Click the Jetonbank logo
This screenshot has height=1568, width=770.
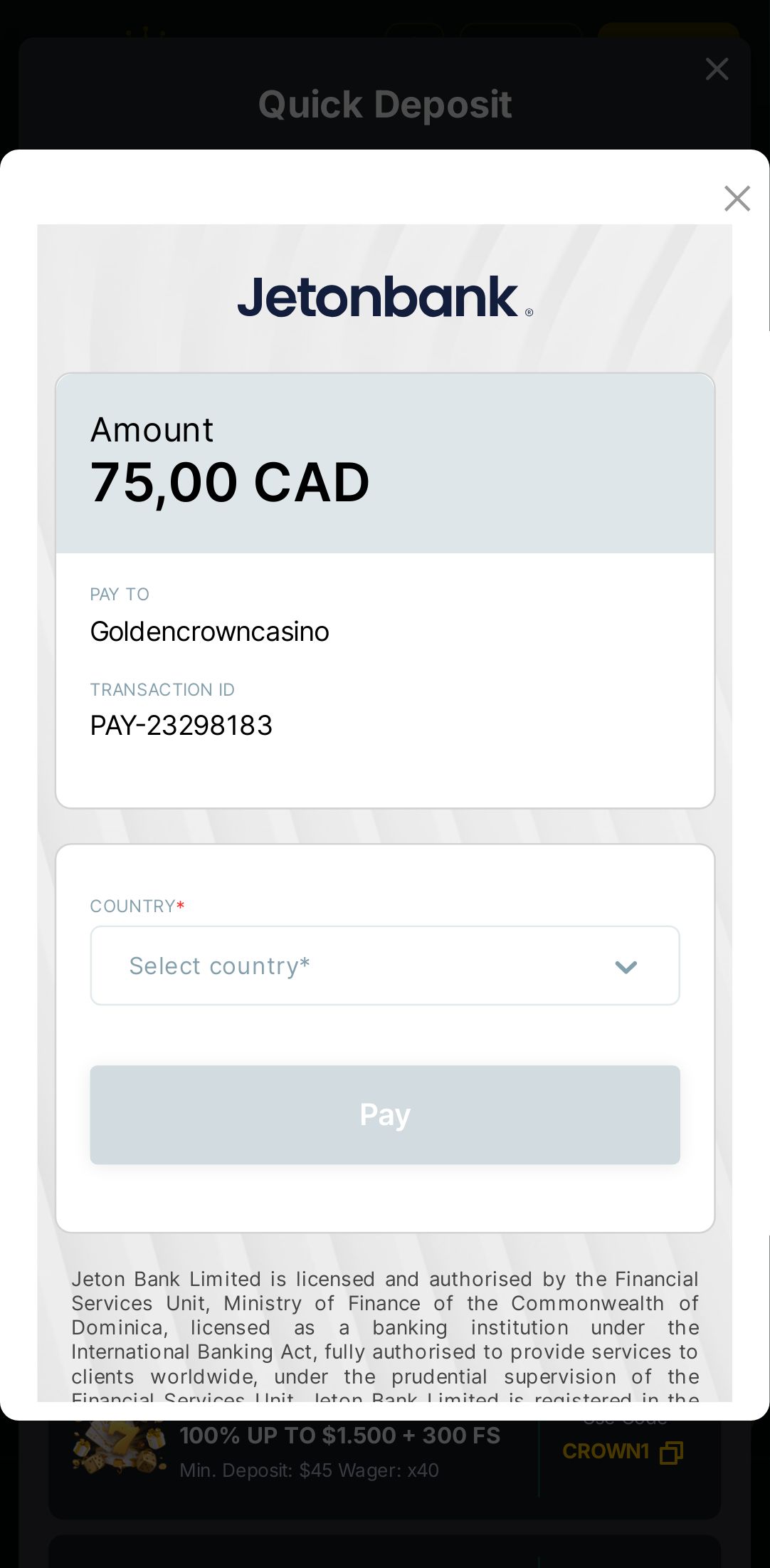(x=385, y=297)
